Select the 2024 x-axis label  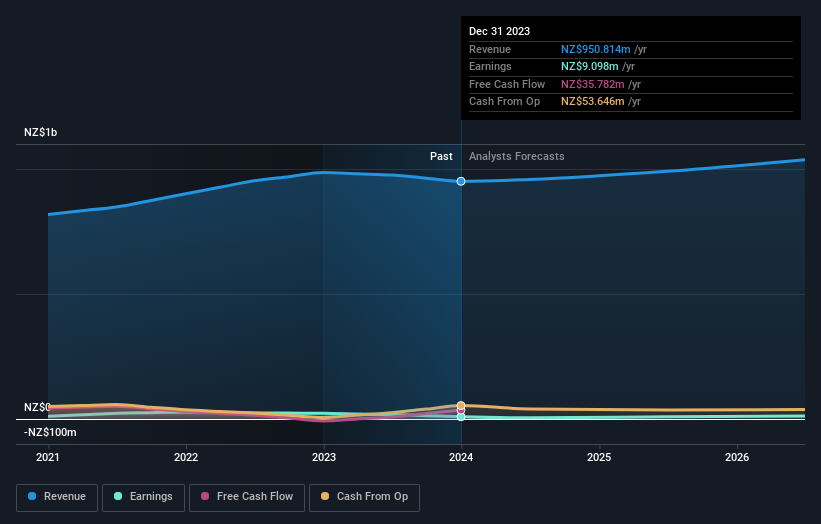[461, 457]
